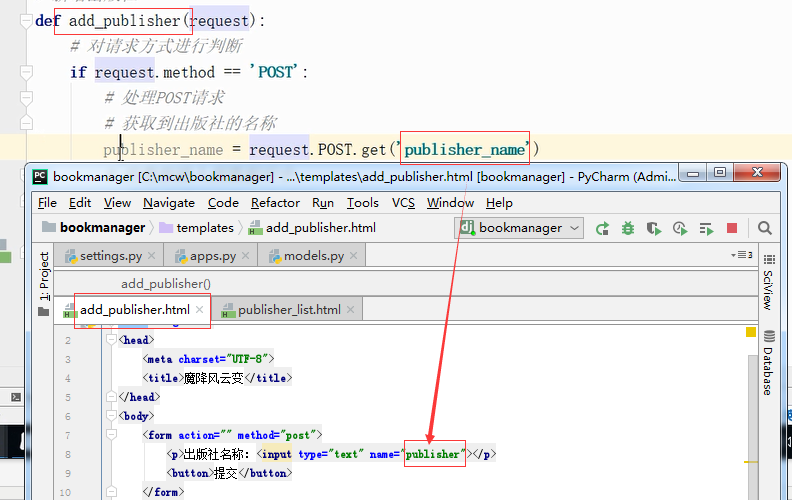Open the Tools menu
The image size is (792, 500).
click(363, 203)
